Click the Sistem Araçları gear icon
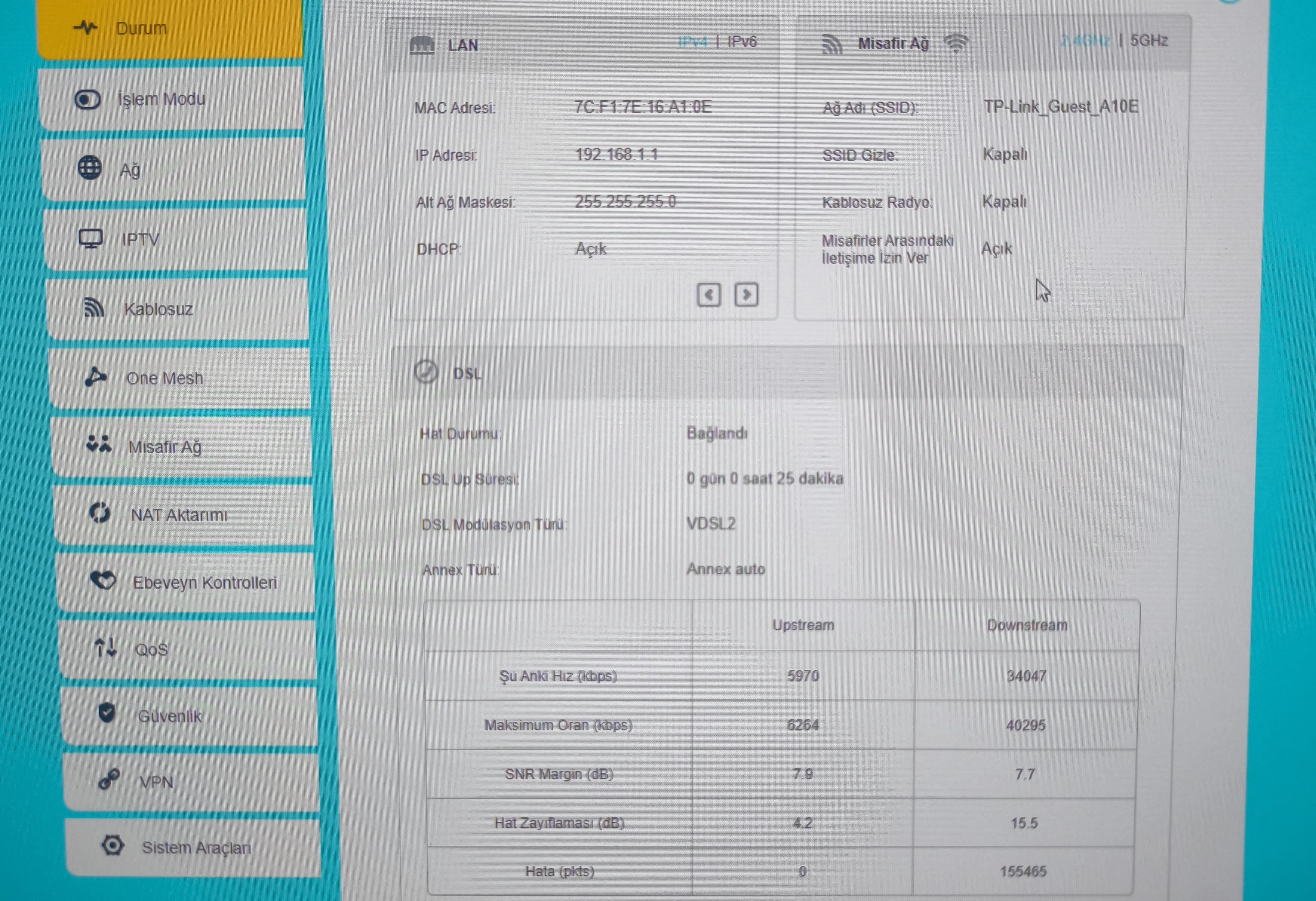The height and width of the screenshot is (901, 1316). click(x=113, y=846)
